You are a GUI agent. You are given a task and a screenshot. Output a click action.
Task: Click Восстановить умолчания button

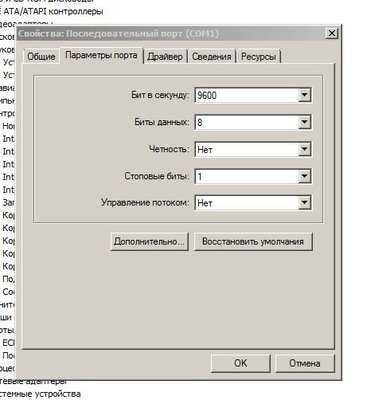pos(253,241)
